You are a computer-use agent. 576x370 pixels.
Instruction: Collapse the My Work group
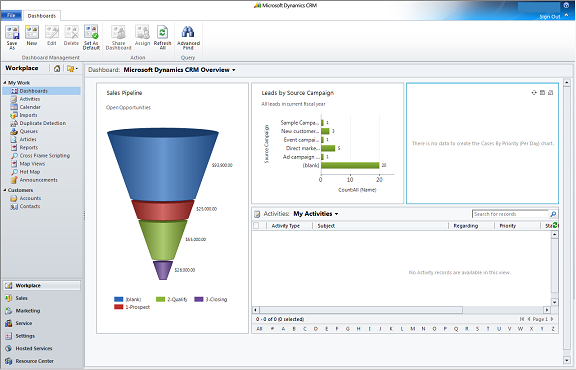click(x=5, y=83)
